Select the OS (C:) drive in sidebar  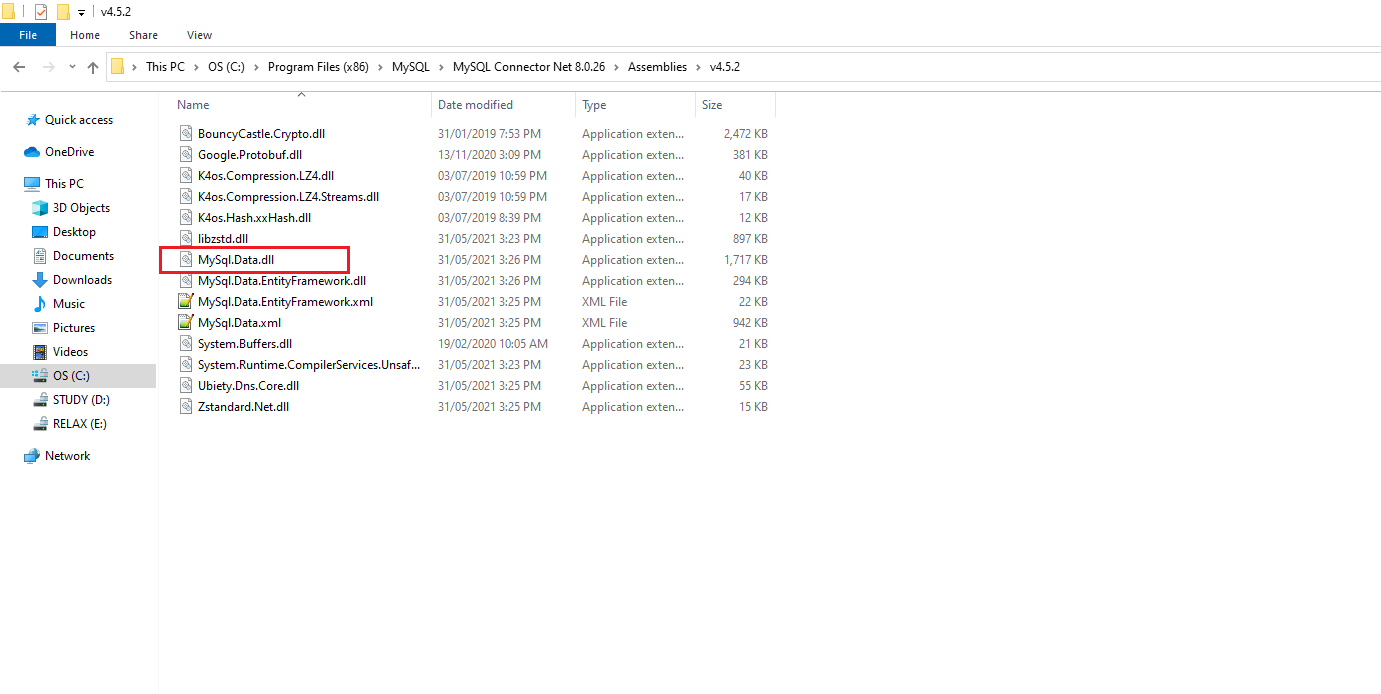point(78,376)
